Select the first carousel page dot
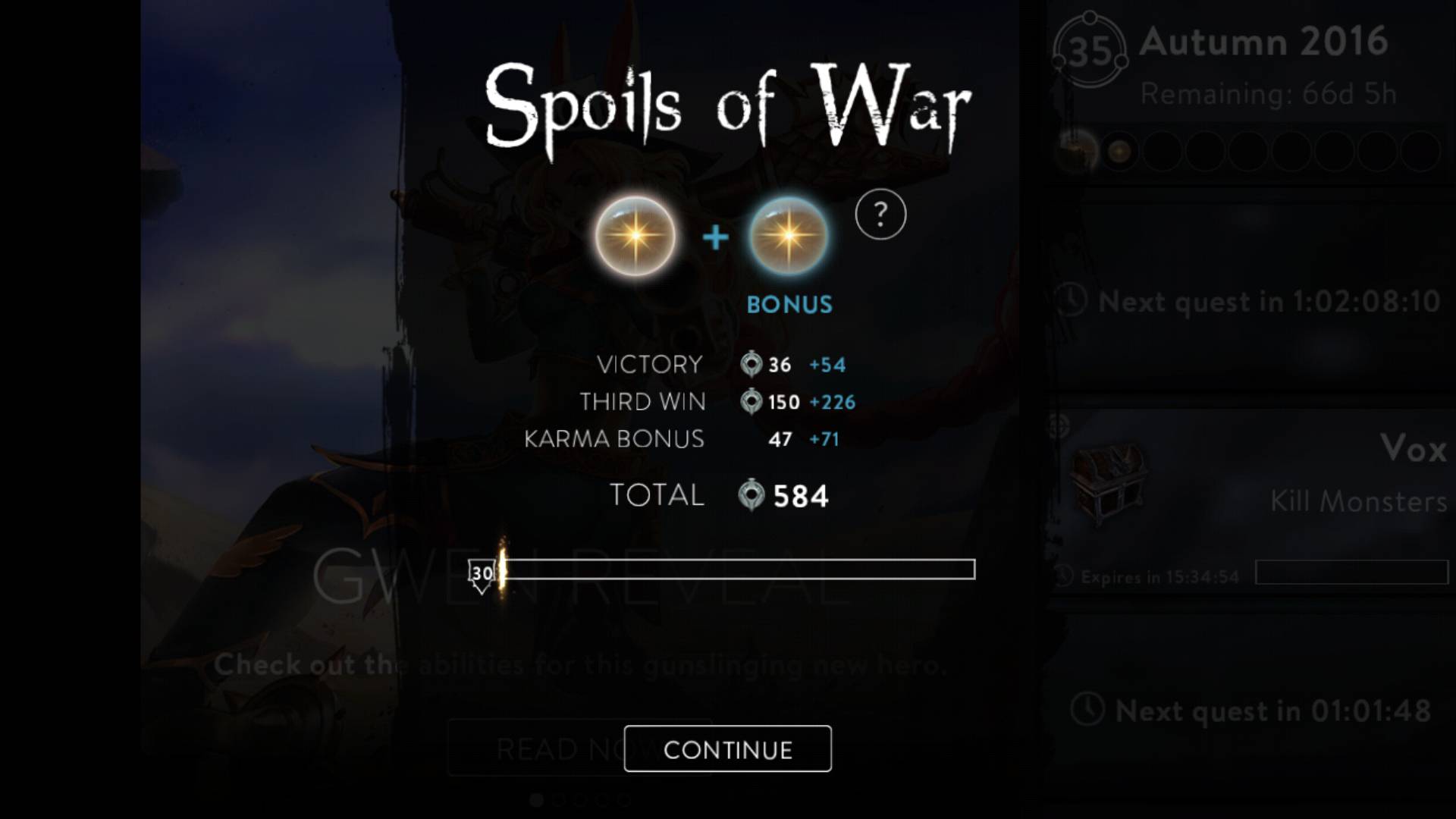This screenshot has height=819, width=1456. 536,799
